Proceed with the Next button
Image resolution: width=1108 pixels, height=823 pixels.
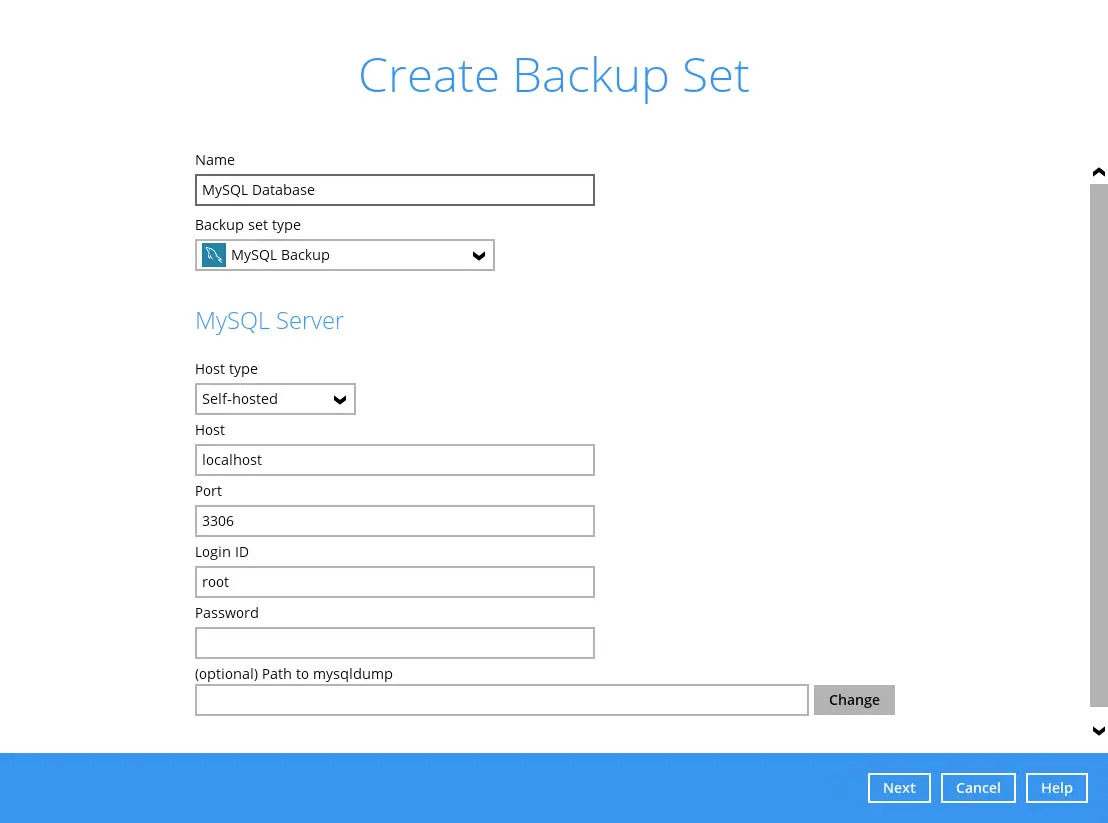(899, 788)
